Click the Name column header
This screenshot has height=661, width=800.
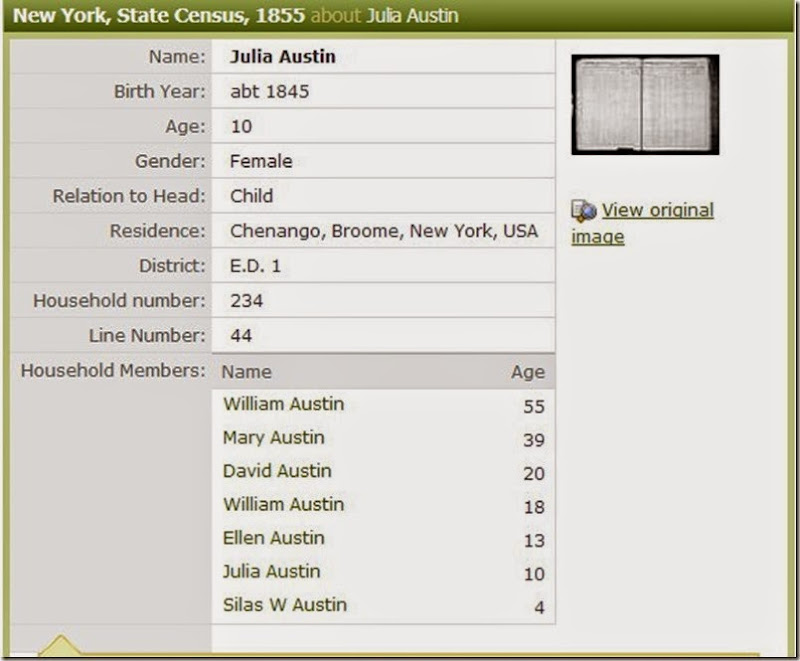(246, 372)
